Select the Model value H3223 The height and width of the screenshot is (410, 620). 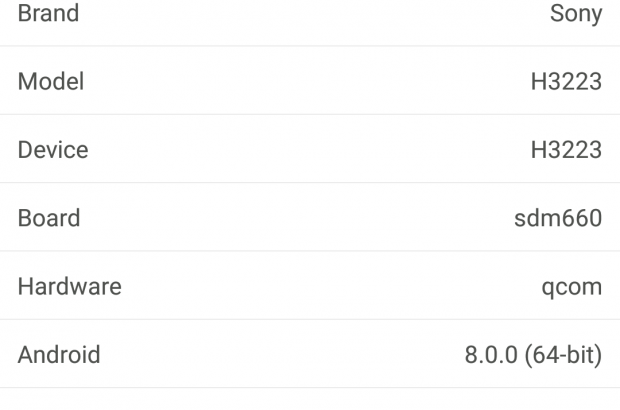click(566, 82)
